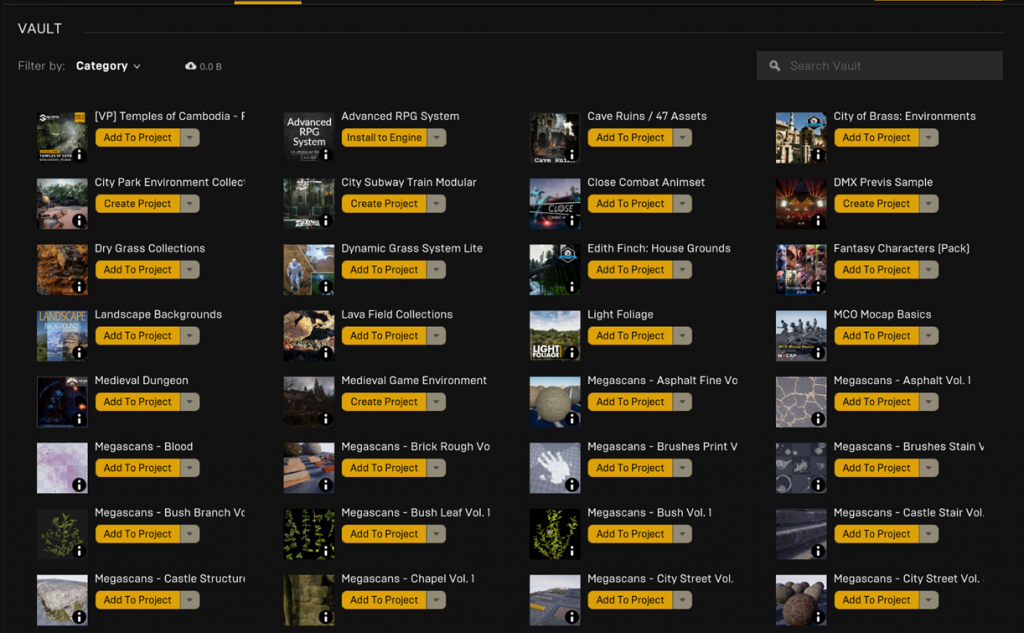The width and height of the screenshot is (1024, 633).
Task: Click the 'Megascans - Blood' title text
Action: [144, 446]
